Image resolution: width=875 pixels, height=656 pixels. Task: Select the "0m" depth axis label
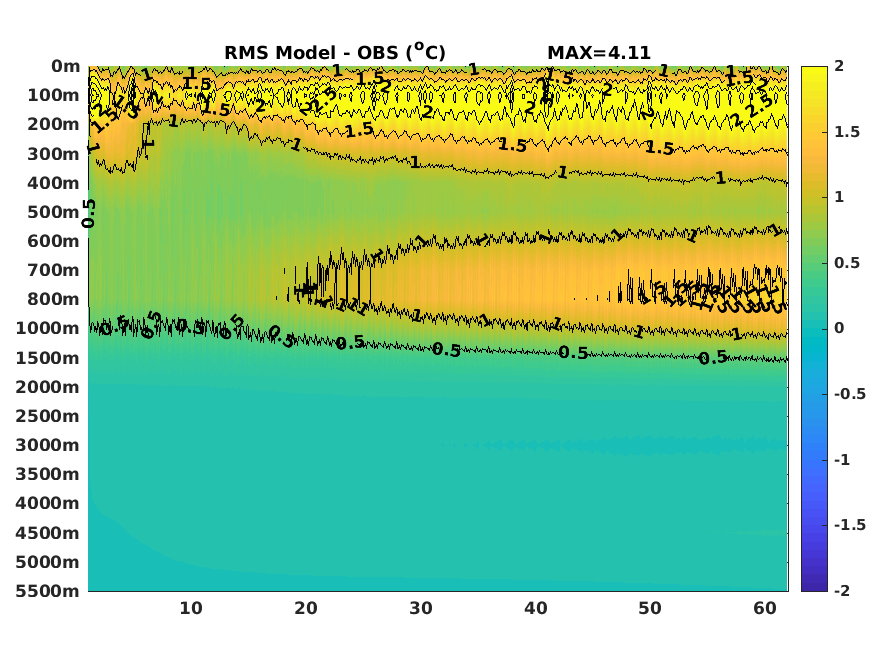(x=66, y=66)
